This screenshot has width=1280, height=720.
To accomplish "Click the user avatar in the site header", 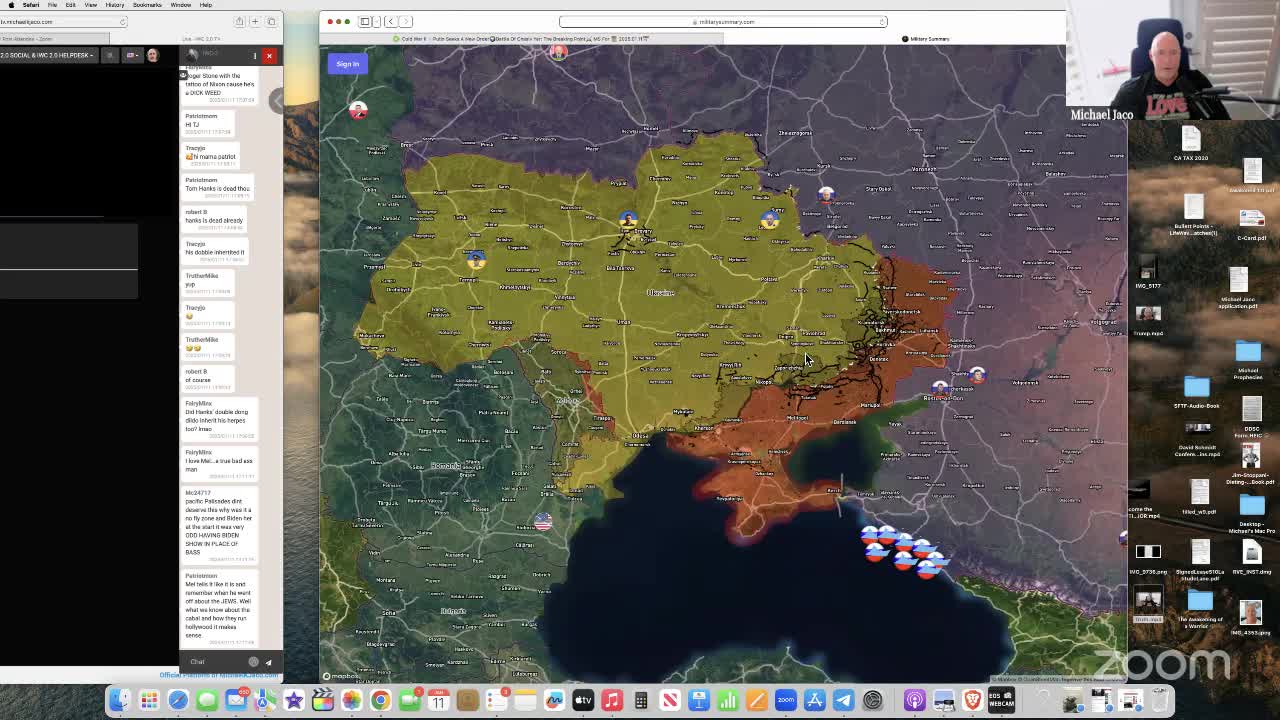I will 152,55.
